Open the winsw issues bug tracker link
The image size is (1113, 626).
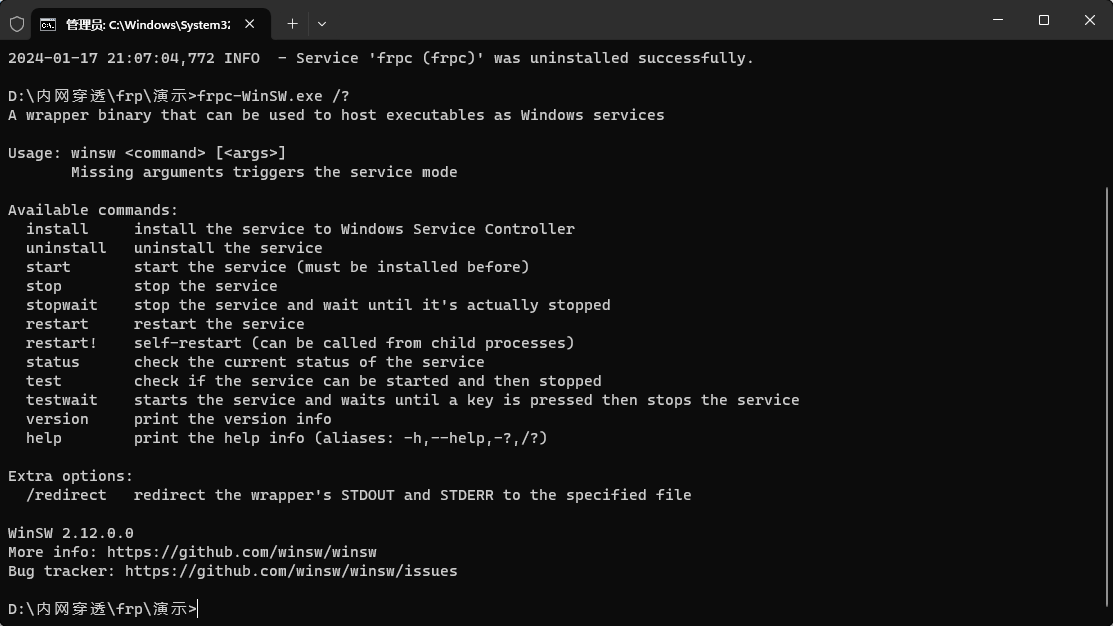pos(291,571)
